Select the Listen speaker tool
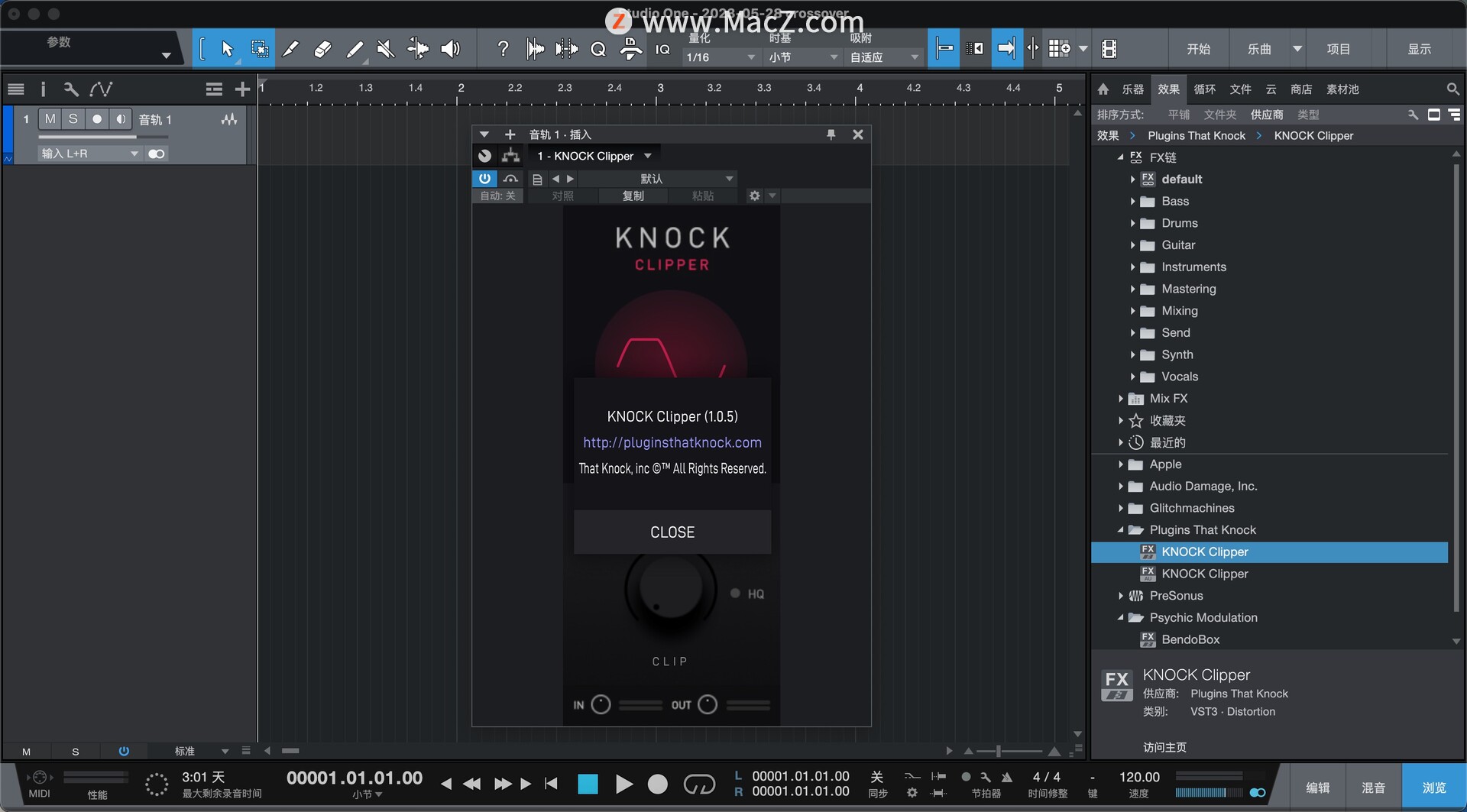 coord(451,50)
